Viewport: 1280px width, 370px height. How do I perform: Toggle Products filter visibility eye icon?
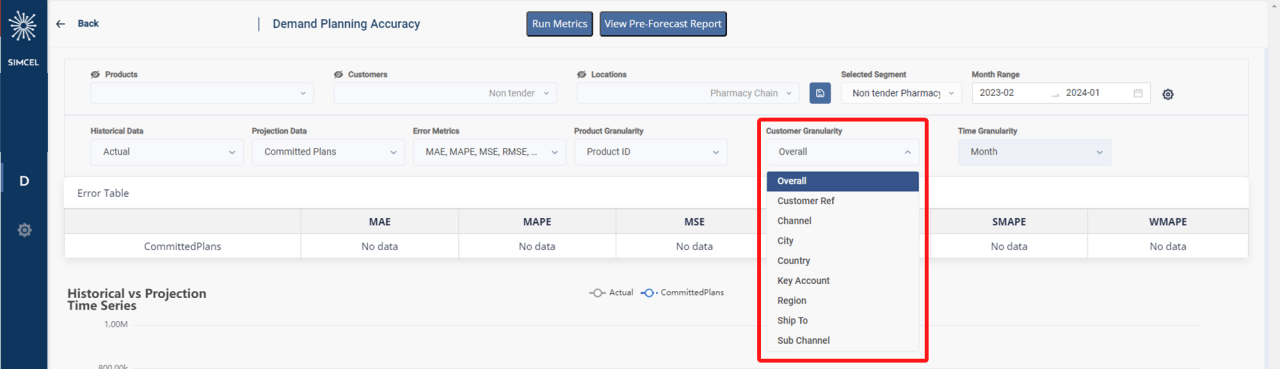tap(95, 75)
